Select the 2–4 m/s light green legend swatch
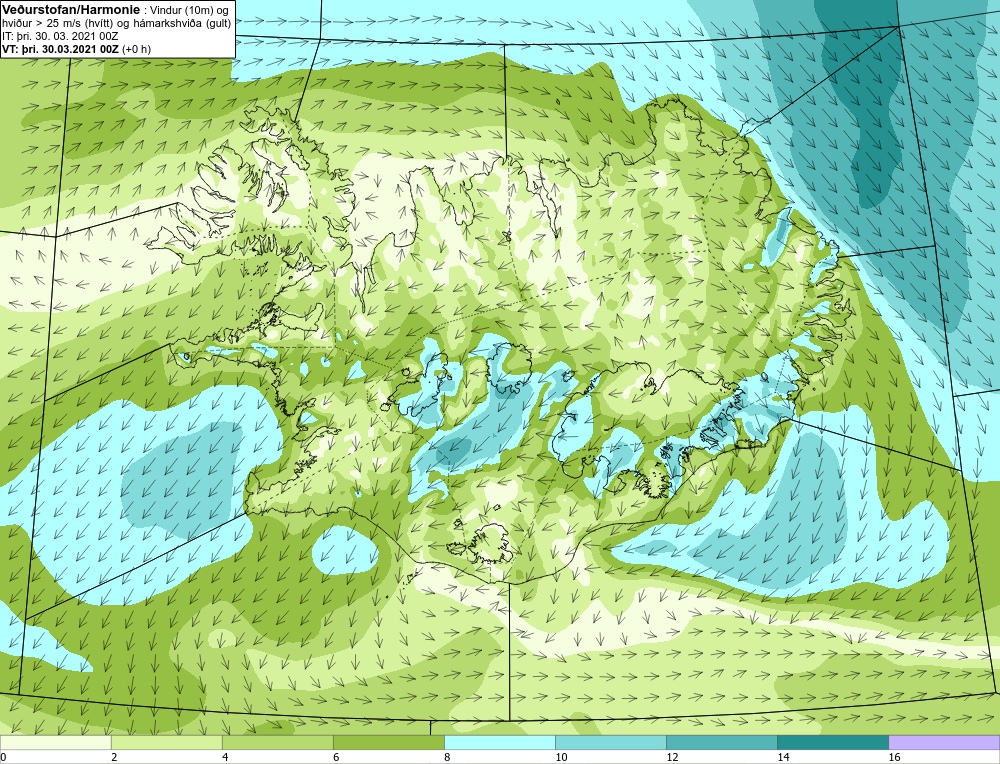 [x=166, y=742]
